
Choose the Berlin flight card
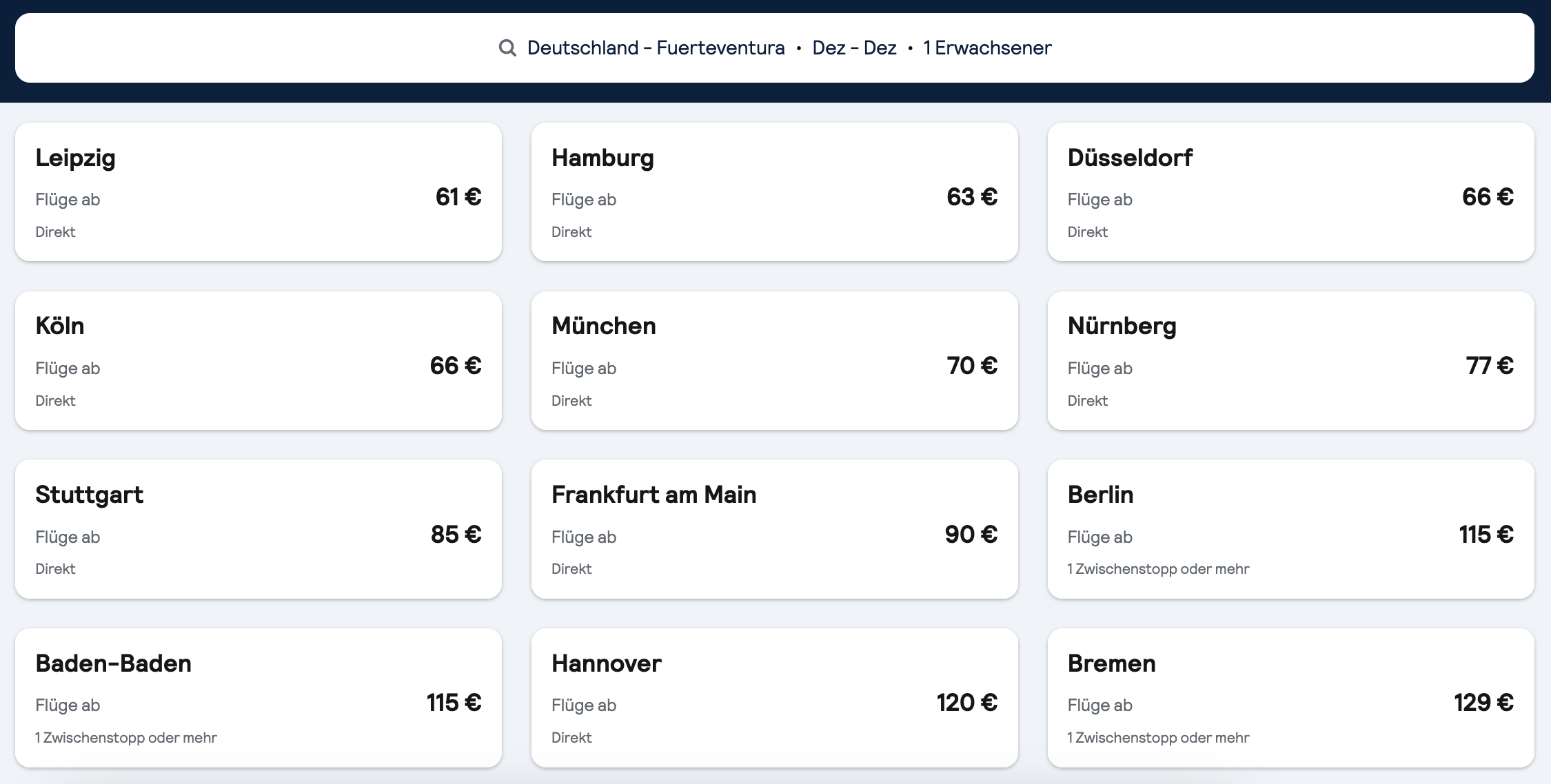click(x=1290, y=529)
